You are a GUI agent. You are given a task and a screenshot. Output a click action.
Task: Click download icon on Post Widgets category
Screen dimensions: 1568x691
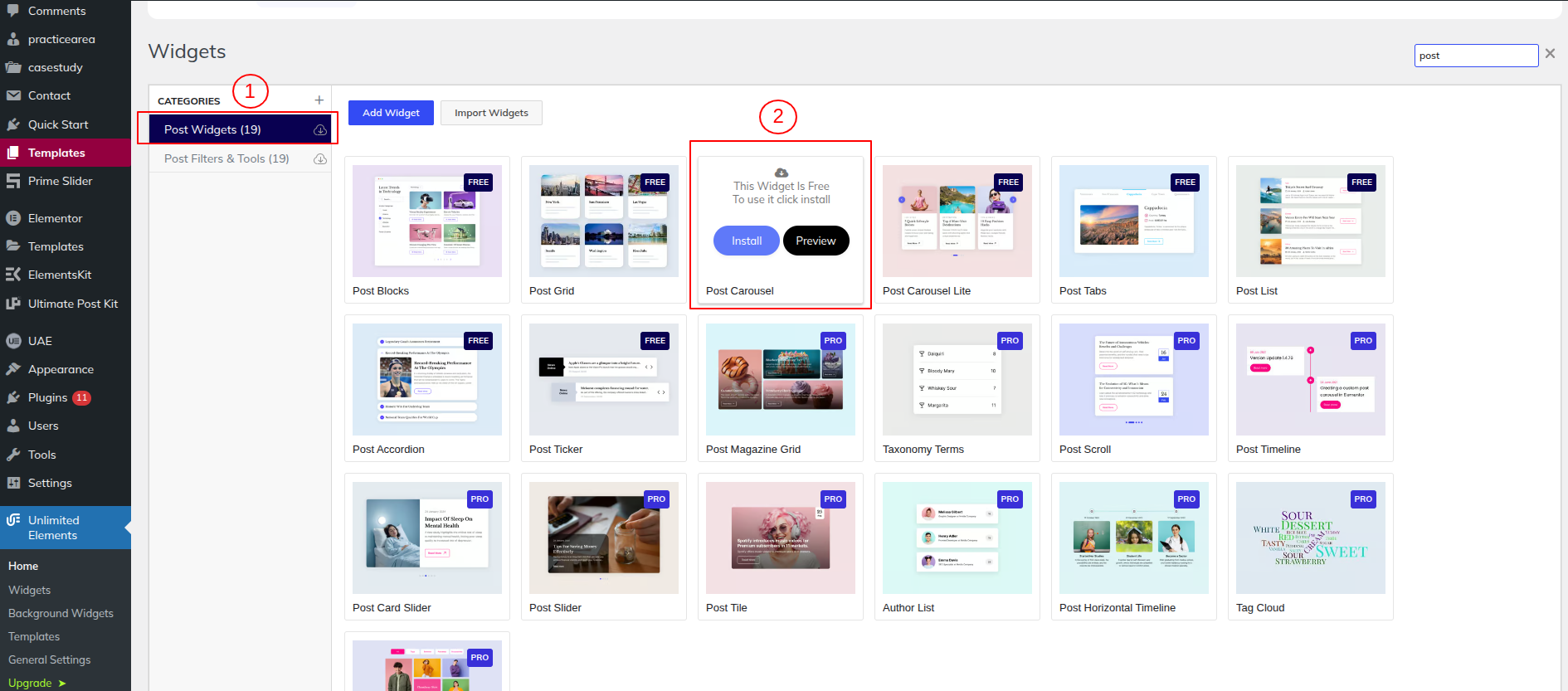(320, 129)
